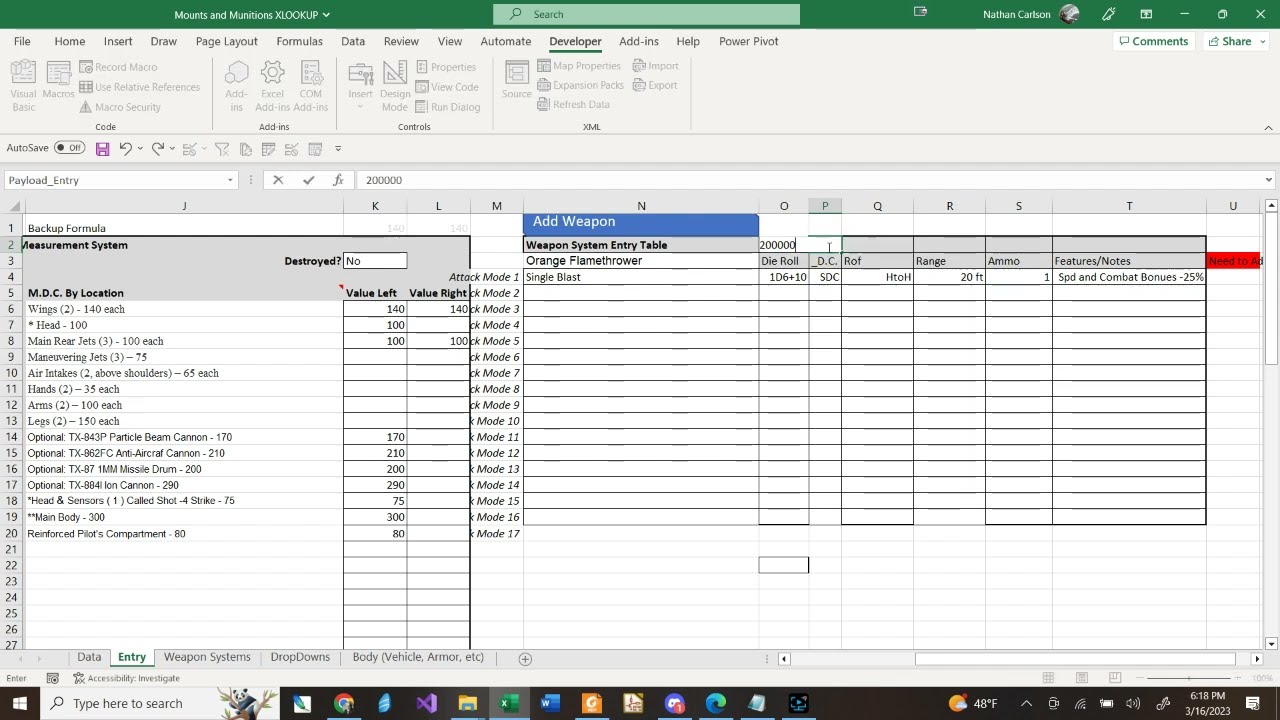The width and height of the screenshot is (1280, 720).
Task: Open COM Add-ins dialog
Action: coord(310,86)
